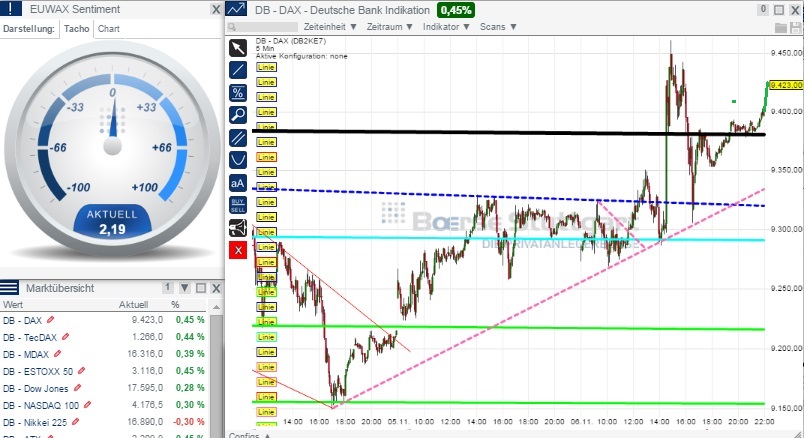804x438 pixels.
Task: Click the pencil icon next to DB - DAX
Action: (x=50, y=320)
